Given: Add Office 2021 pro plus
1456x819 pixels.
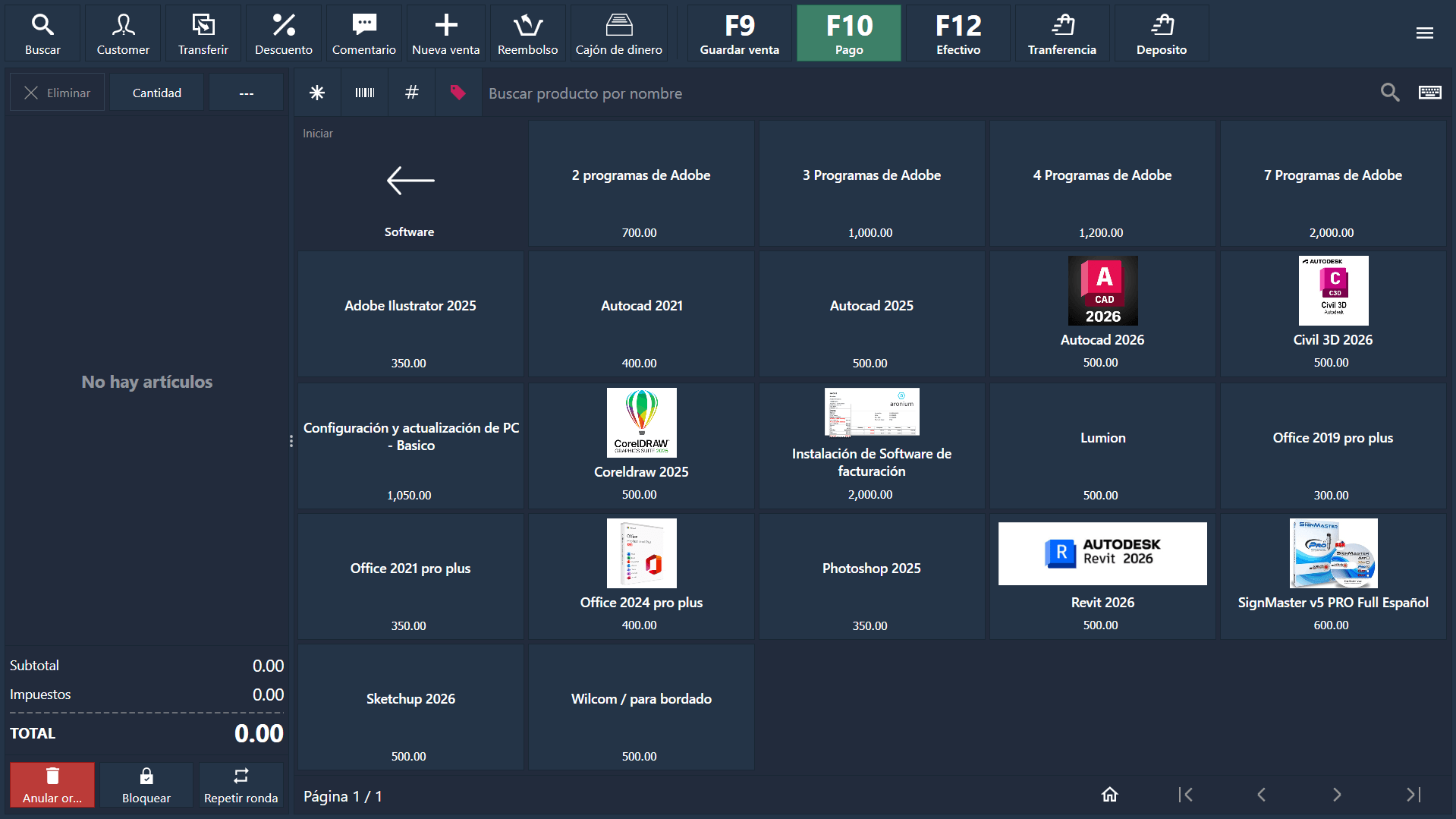Looking at the screenshot, I should pyautogui.click(x=410, y=577).
